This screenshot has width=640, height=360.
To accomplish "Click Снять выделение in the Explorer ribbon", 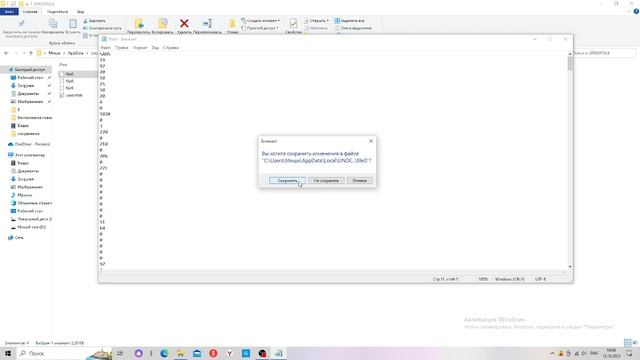I will (x=353, y=28).
